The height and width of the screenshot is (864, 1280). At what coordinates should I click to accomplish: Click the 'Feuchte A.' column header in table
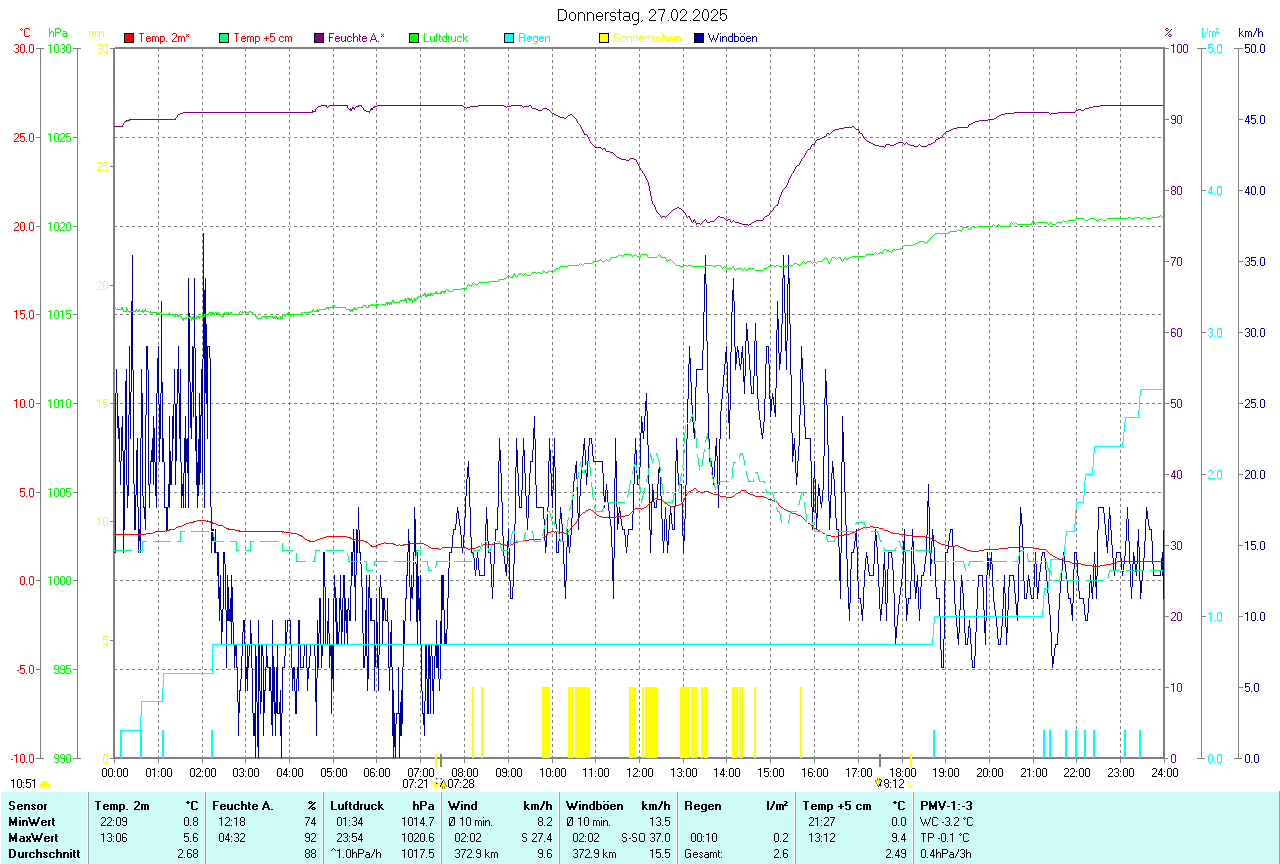coord(243,805)
